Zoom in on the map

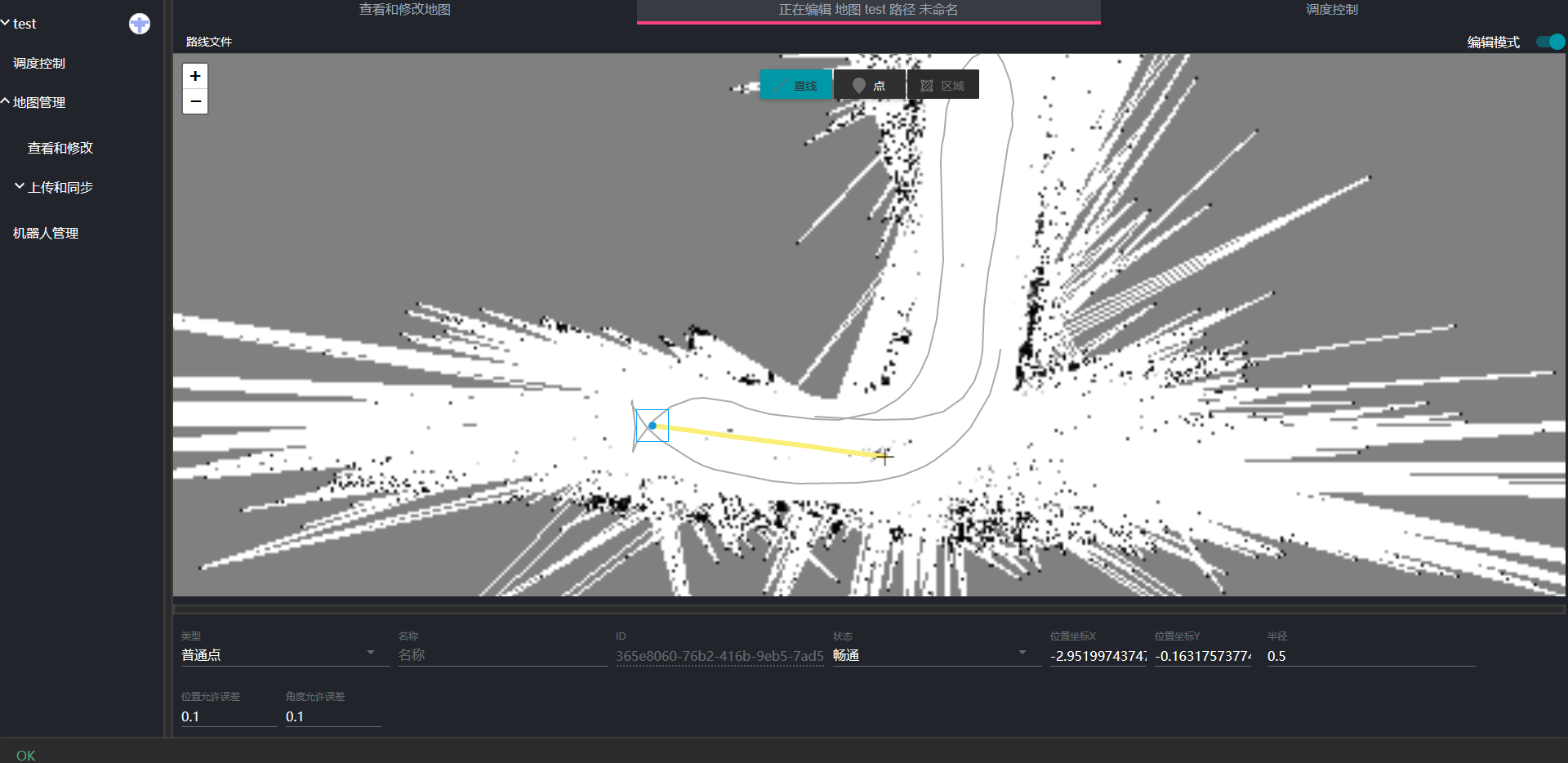[x=195, y=76]
